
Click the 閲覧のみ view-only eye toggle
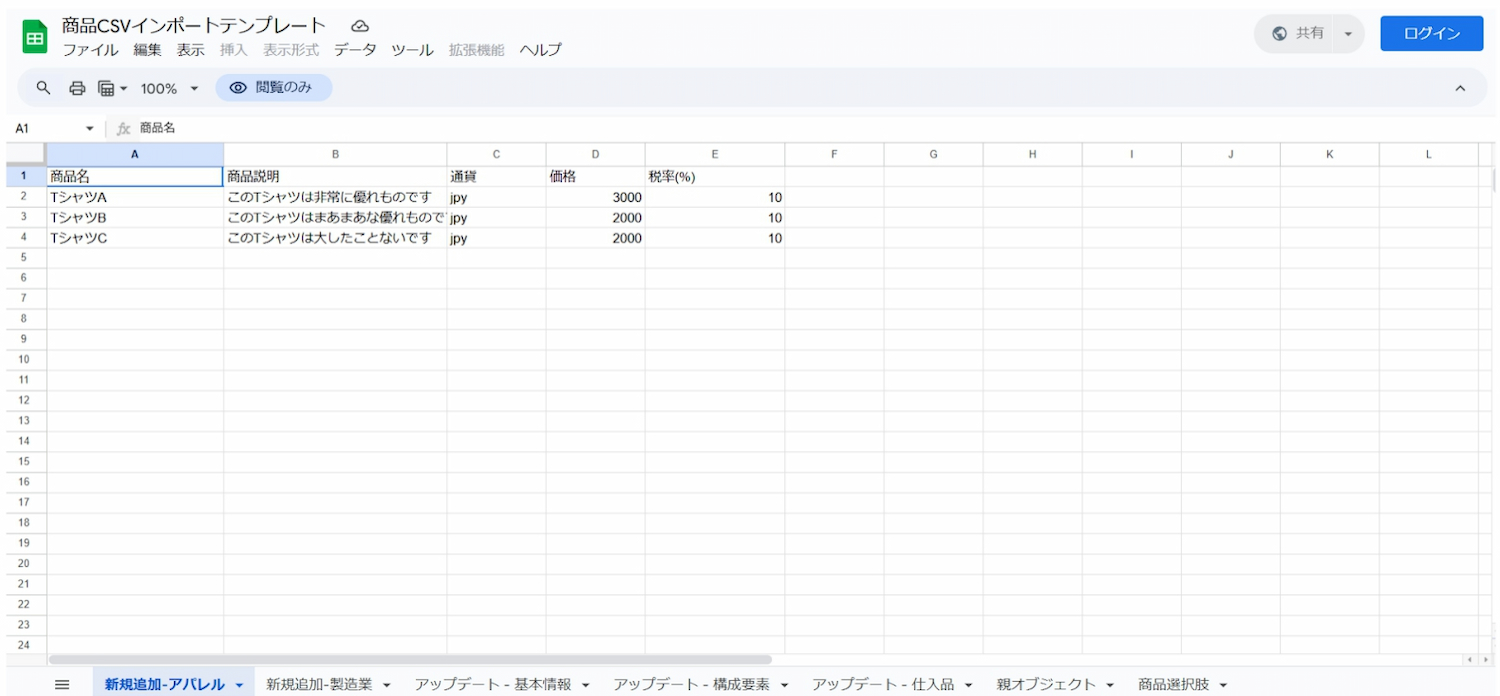tap(273, 88)
